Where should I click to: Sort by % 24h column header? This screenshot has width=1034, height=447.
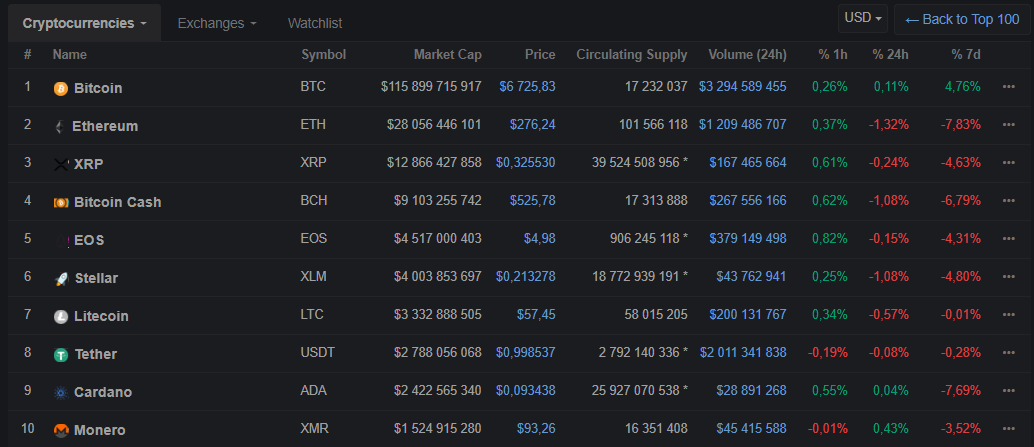[x=889, y=54]
